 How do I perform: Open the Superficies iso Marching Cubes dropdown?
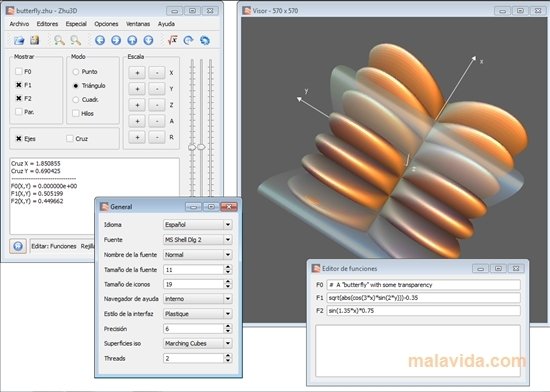point(198,344)
